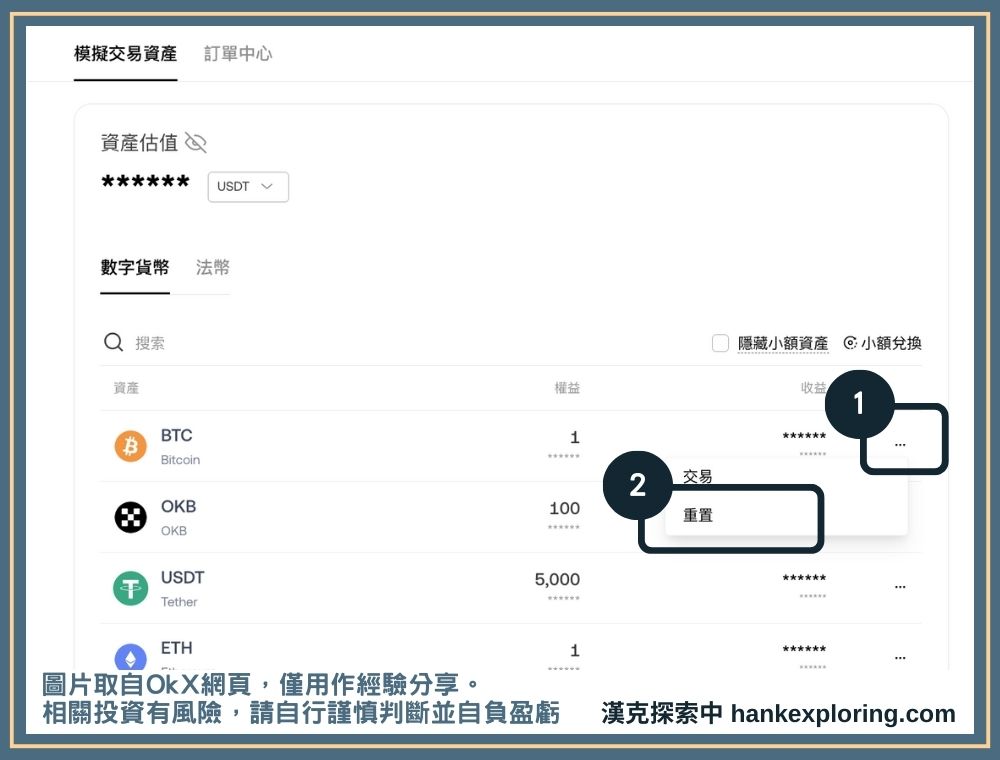Click the search magnifier icon

click(114, 342)
